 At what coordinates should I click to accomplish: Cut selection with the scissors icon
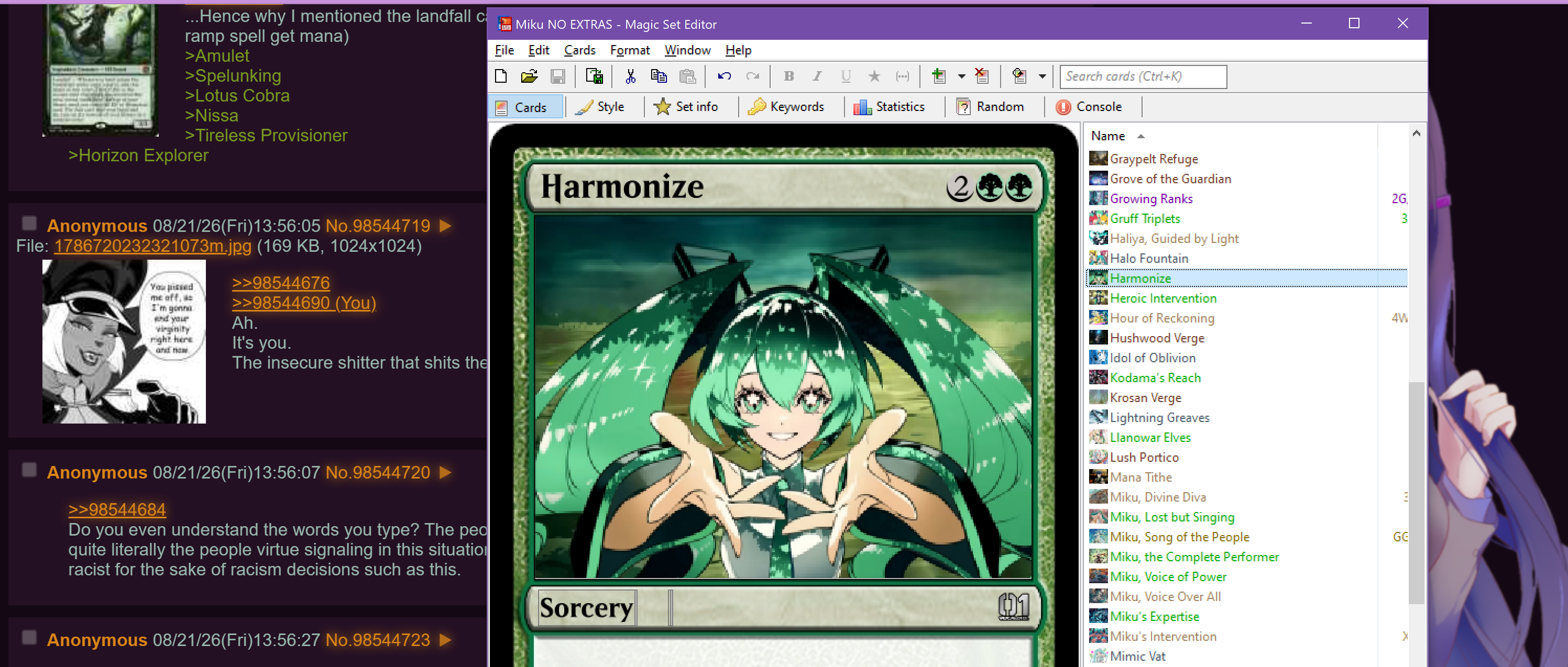(x=630, y=76)
